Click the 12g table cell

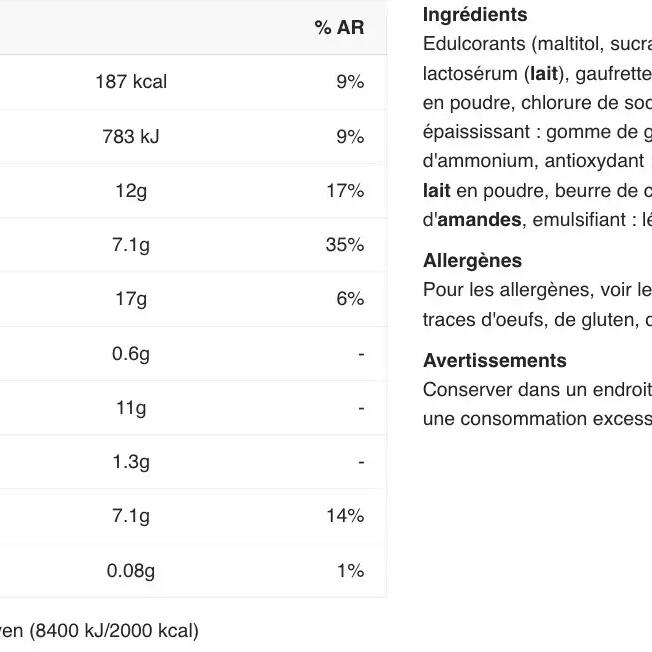point(131,191)
